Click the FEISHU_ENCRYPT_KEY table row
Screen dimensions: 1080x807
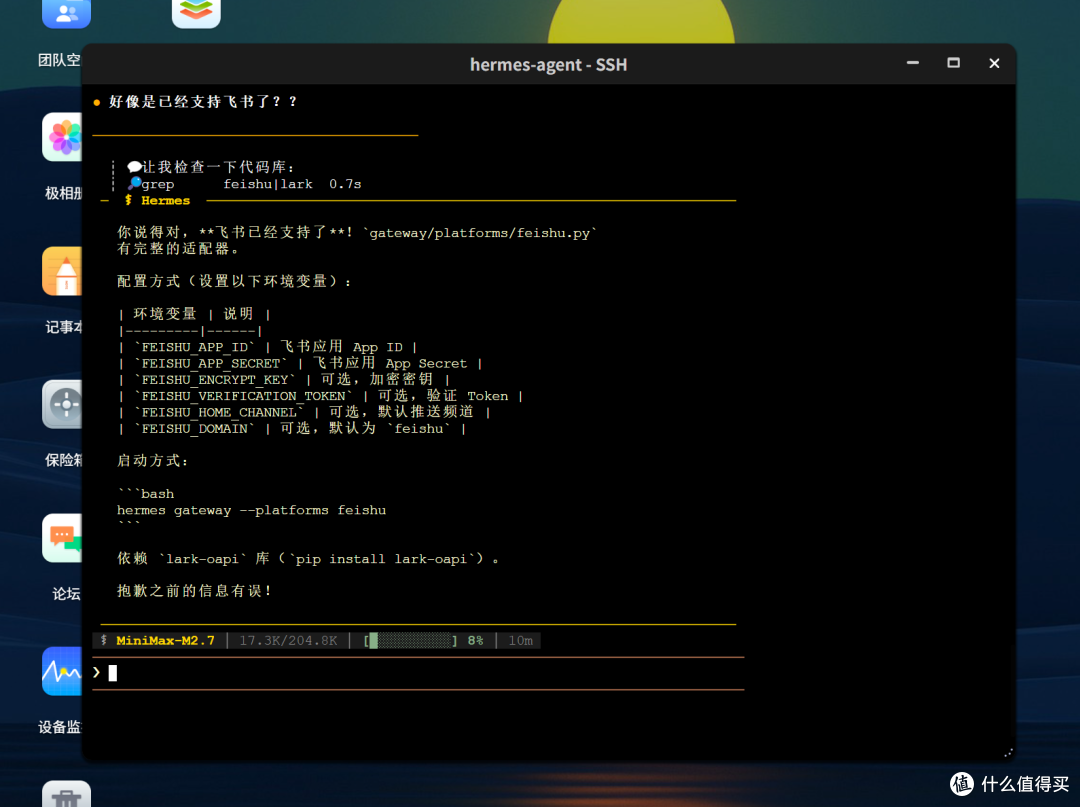[x=284, y=379]
